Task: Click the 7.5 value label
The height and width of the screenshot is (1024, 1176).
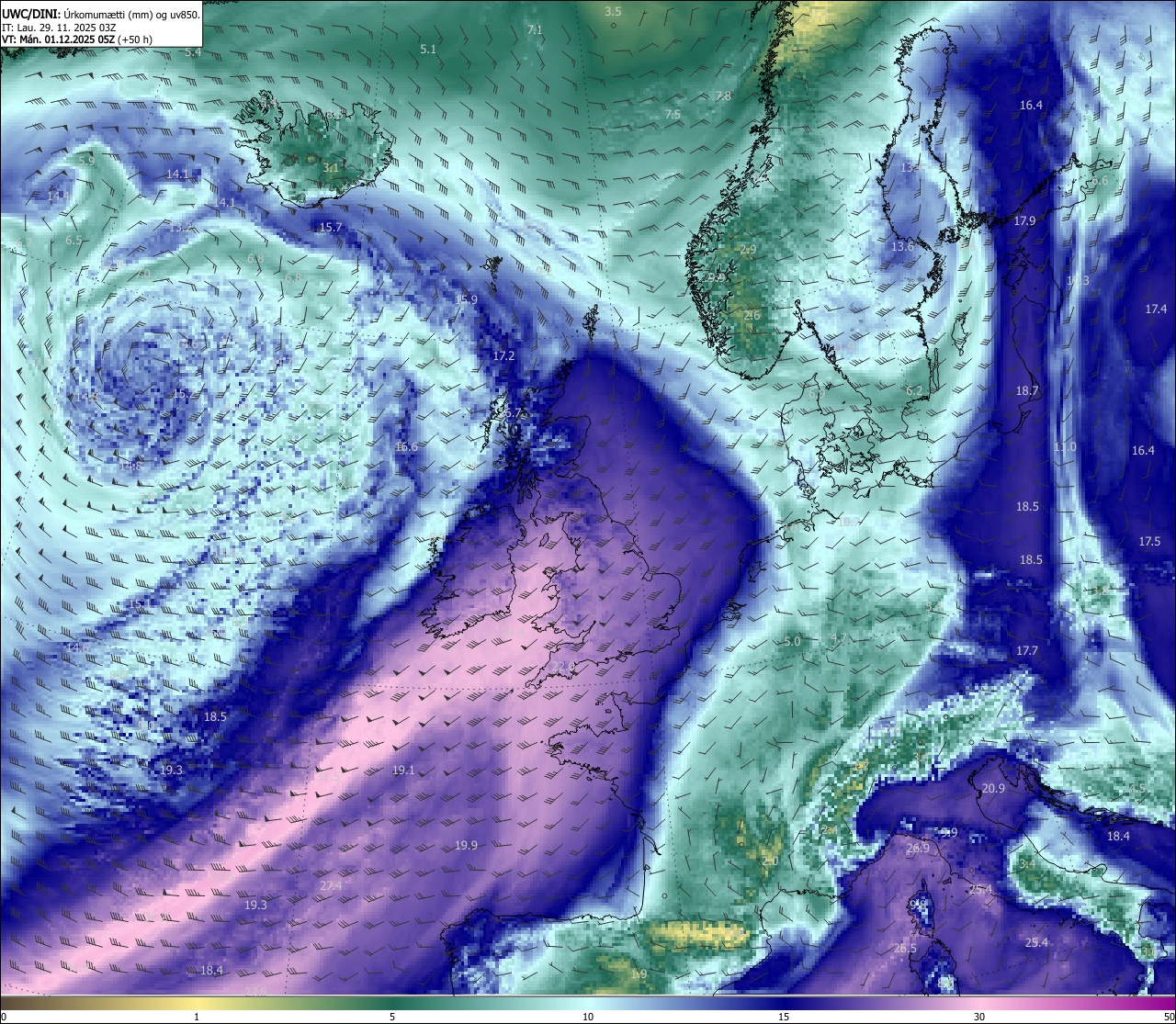Action: pos(673,114)
